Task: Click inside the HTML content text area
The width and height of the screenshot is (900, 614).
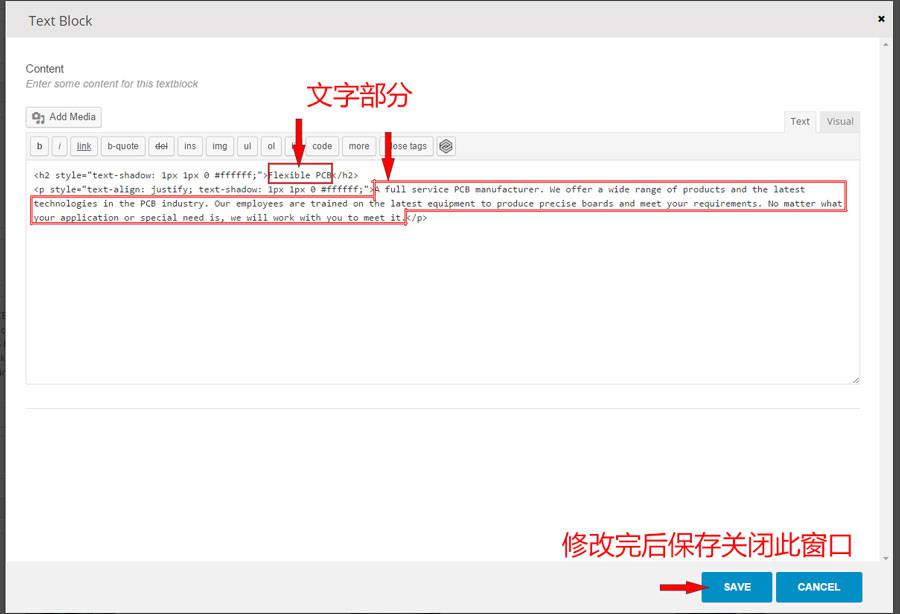Action: click(440, 300)
